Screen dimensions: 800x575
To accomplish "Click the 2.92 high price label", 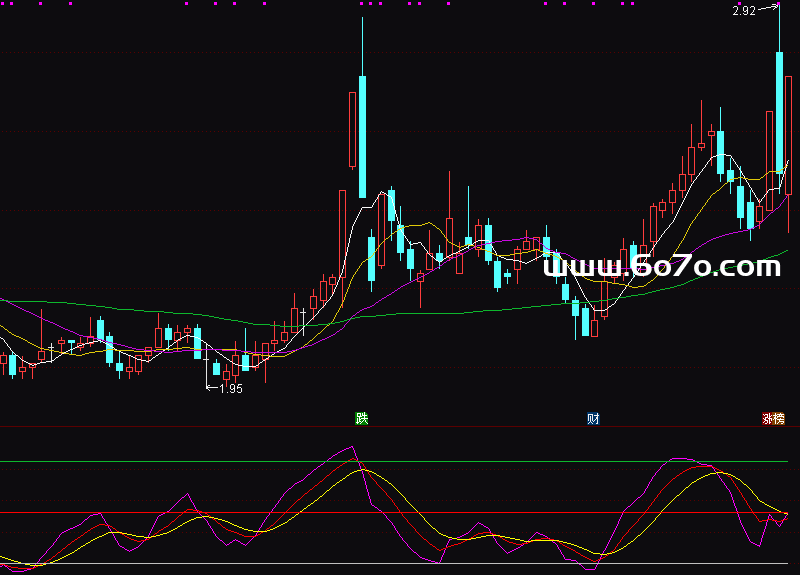I will pyautogui.click(x=743, y=11).
